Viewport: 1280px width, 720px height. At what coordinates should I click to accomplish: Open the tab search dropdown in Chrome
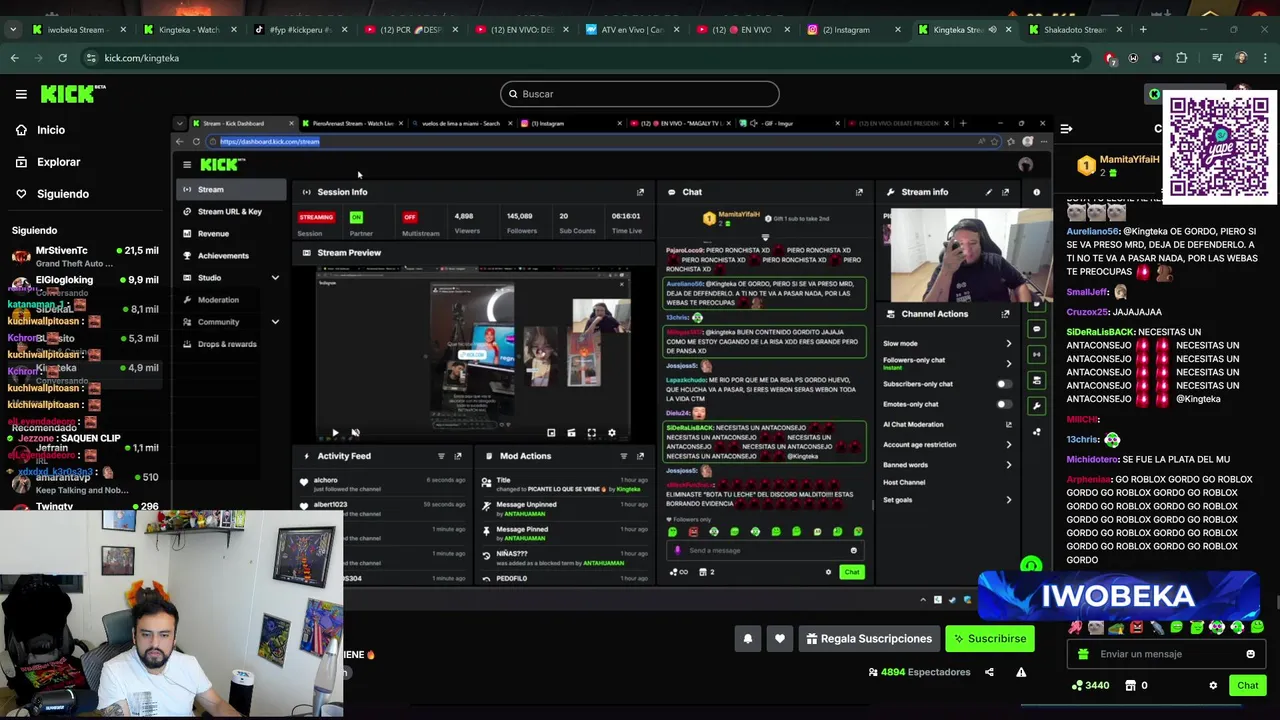pos(13,30)
